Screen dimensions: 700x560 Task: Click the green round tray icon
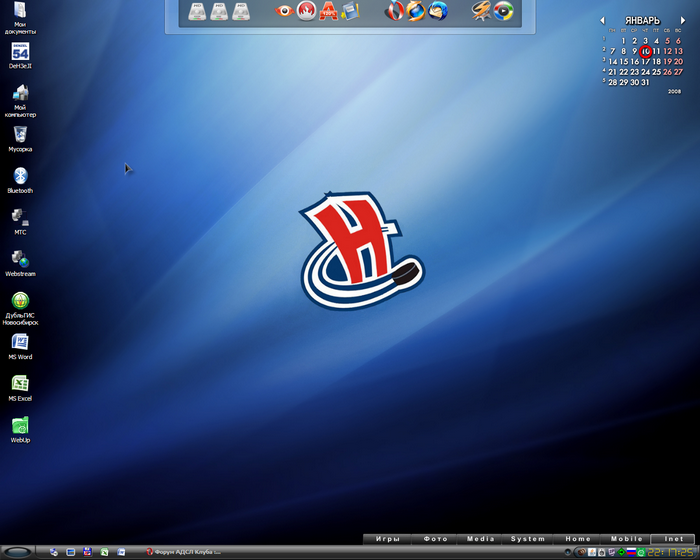click(642, 552)
